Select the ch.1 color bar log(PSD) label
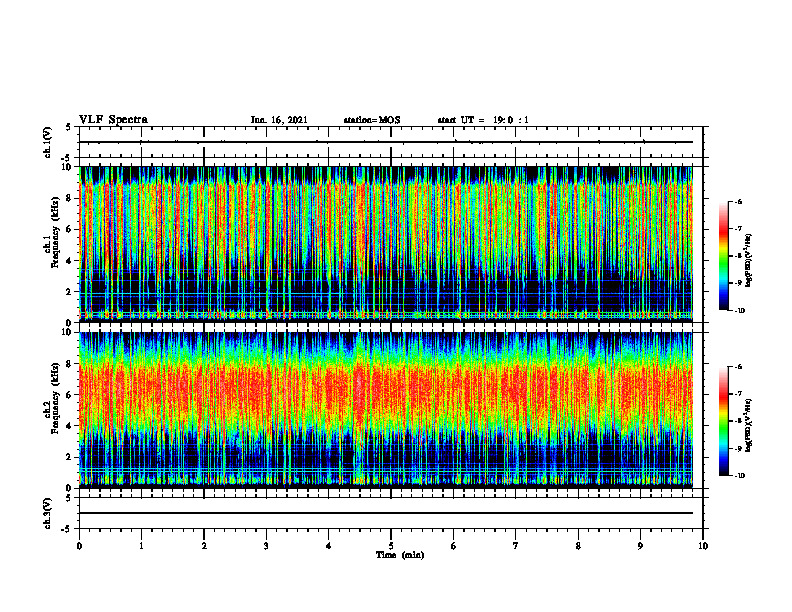This screenshot has height=612, width=792. click(x=749, y=261)
